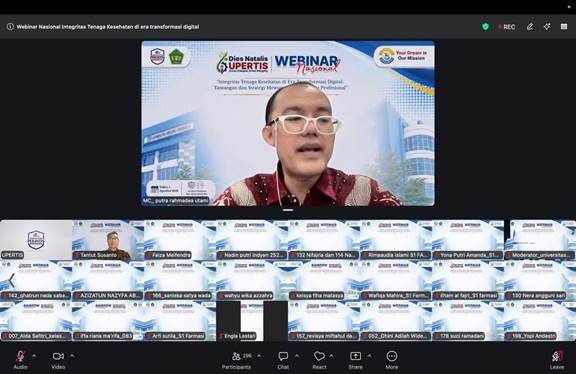Image resolution: width=576 pixels, height=374 pixels.
Task: Select Tantut Susanto's video tile
Action: coord(108,240)
